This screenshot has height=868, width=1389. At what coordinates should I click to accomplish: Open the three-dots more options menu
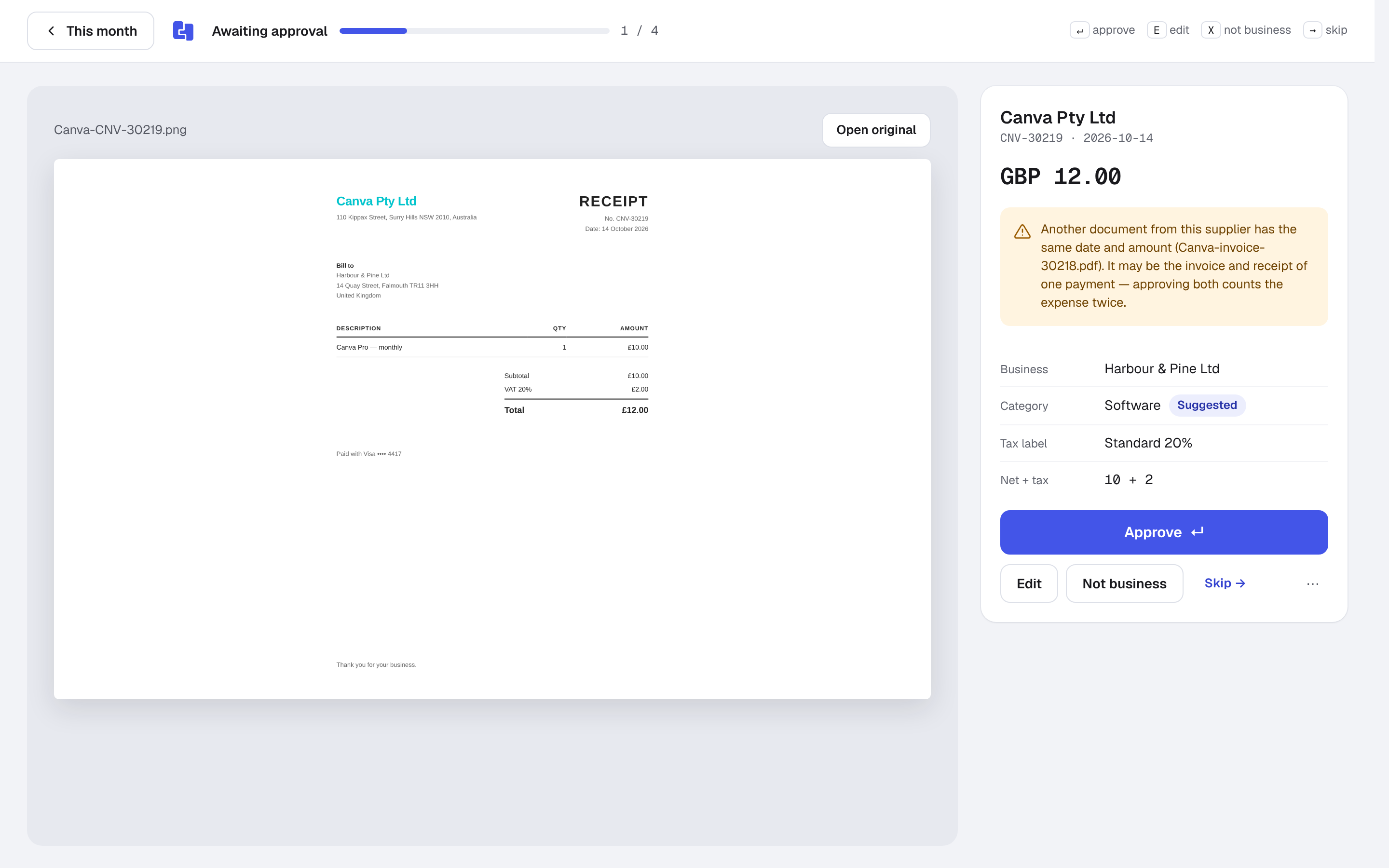(1313, 584)
